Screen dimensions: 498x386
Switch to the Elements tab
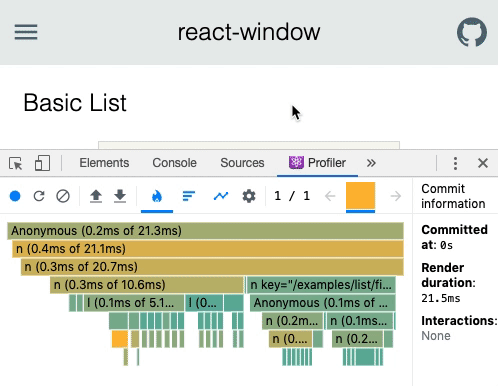[x=104, y=163]
